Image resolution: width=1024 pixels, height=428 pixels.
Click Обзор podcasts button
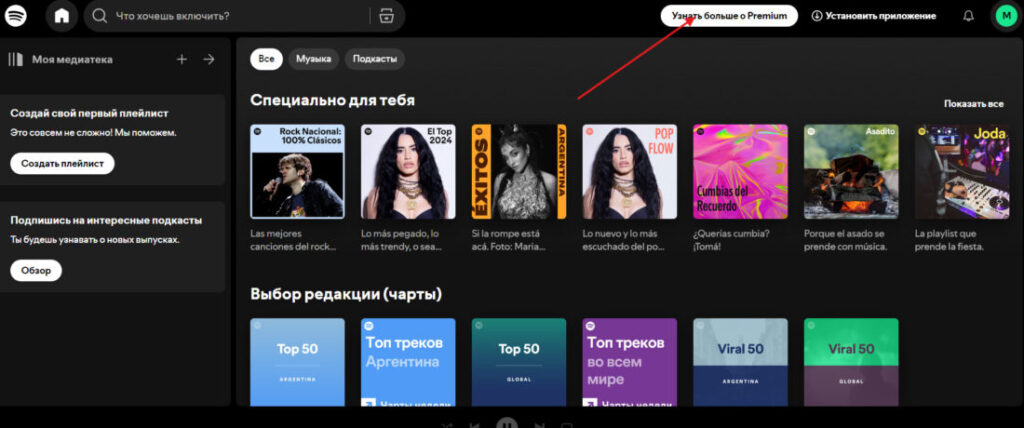[36, 270]
